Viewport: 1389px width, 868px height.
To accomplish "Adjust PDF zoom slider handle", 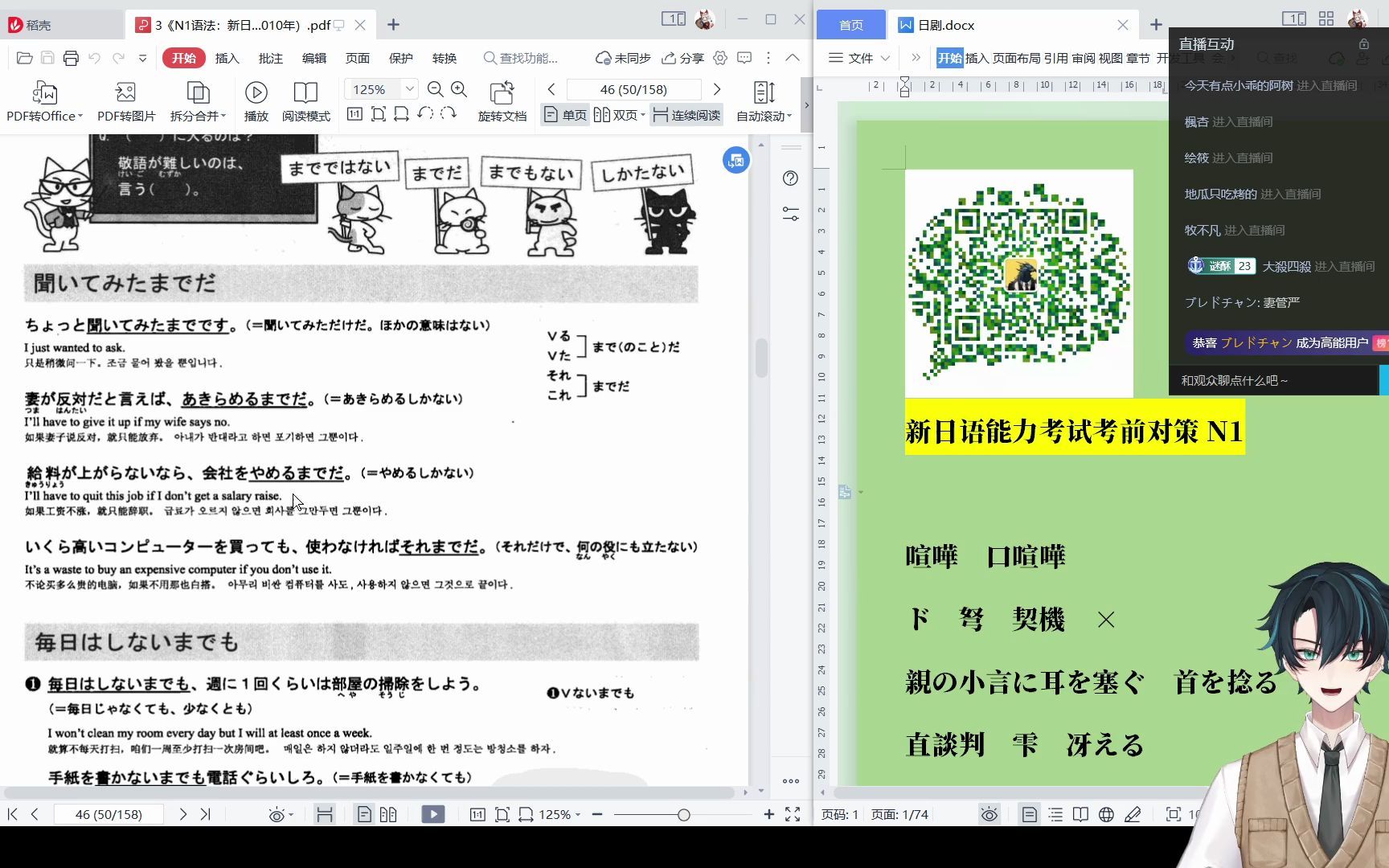I will (x=683, y=815).
